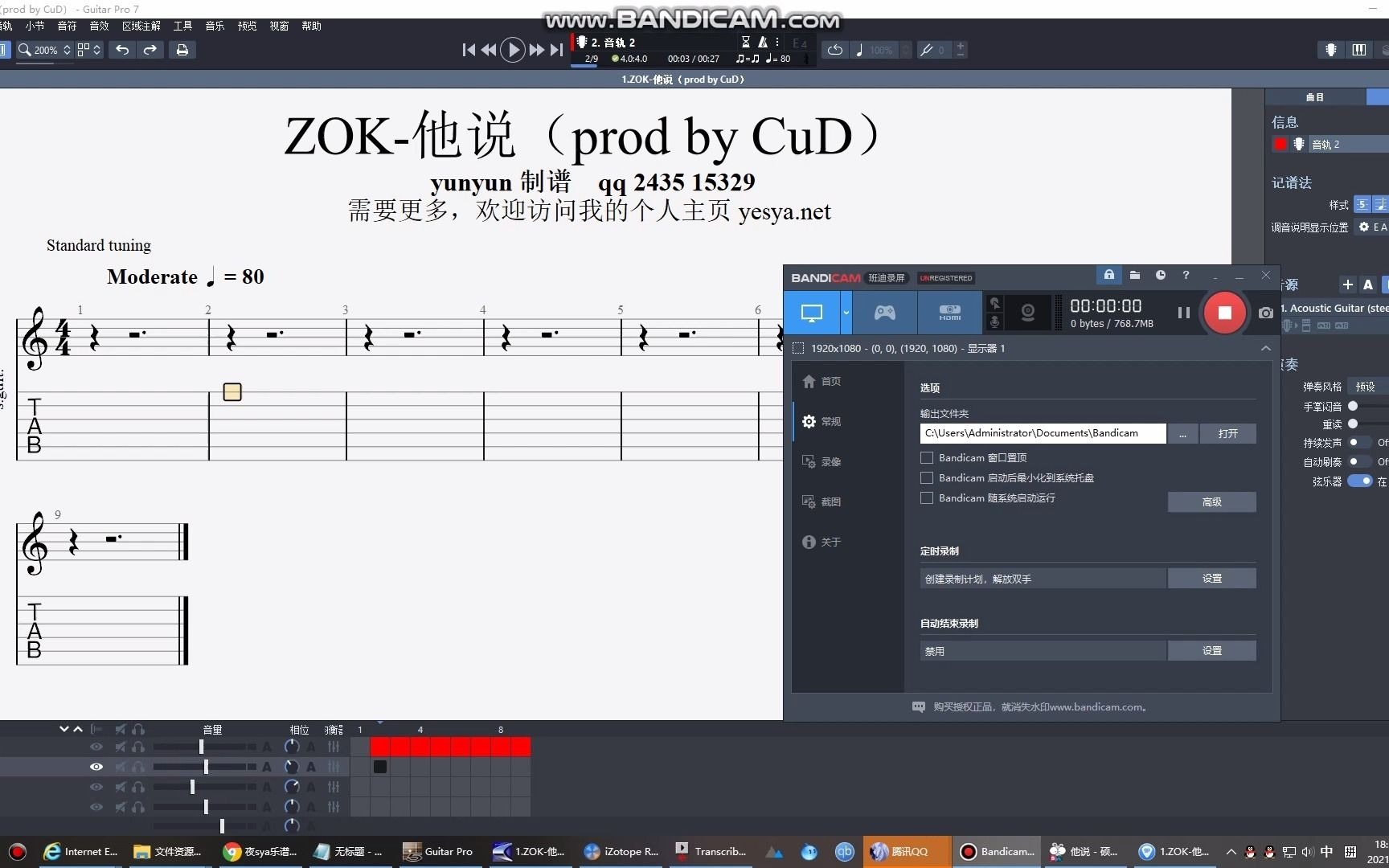Viewport: 1389px width, 868px height.
Task: Click the Bandicam lock icon
Action: [1108, 275]
